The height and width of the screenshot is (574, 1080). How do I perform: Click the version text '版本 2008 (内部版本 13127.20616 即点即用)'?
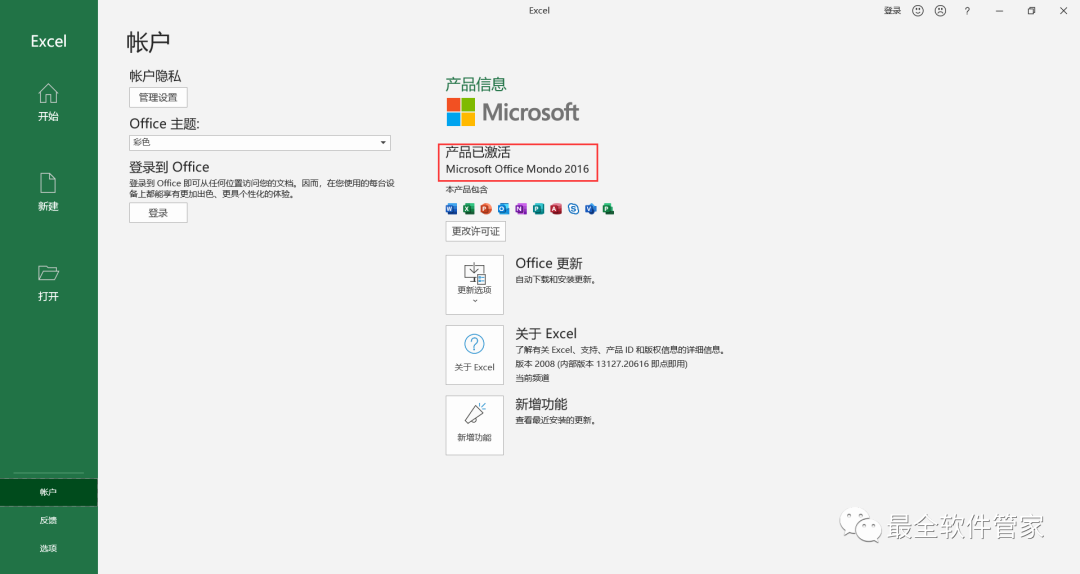[601, 364]
